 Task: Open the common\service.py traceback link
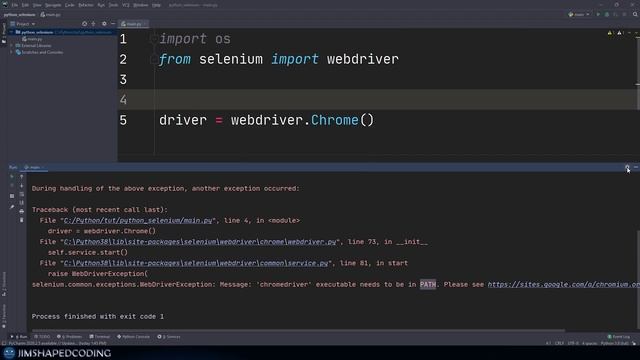click(x=196, y=263)
